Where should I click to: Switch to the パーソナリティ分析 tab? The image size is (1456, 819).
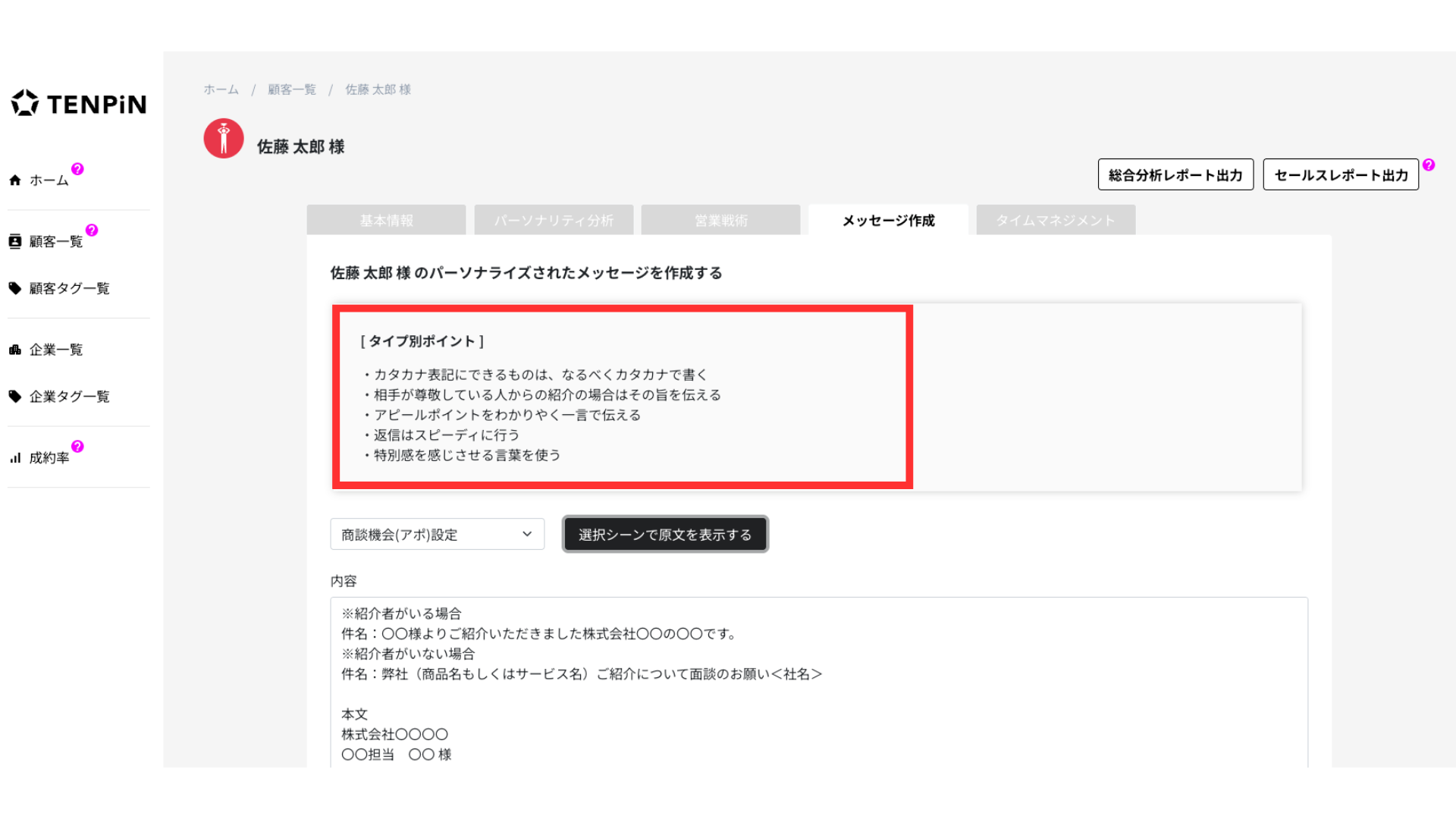point(554,221)
